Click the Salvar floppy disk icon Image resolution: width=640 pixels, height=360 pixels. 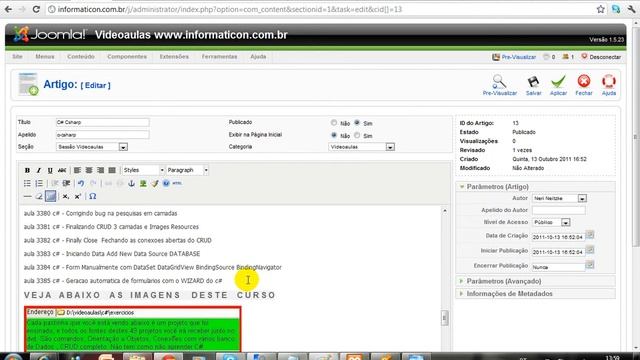[x=533, y=82]
